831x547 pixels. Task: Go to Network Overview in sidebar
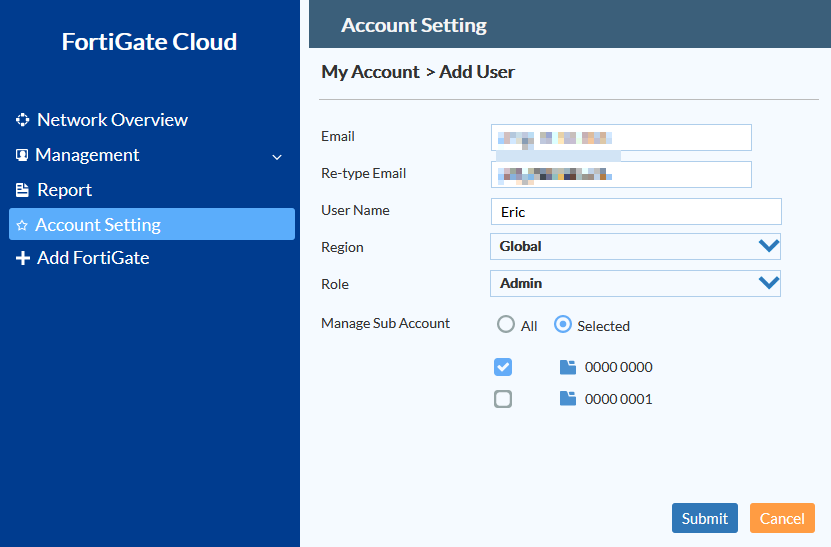click(112, 120)
